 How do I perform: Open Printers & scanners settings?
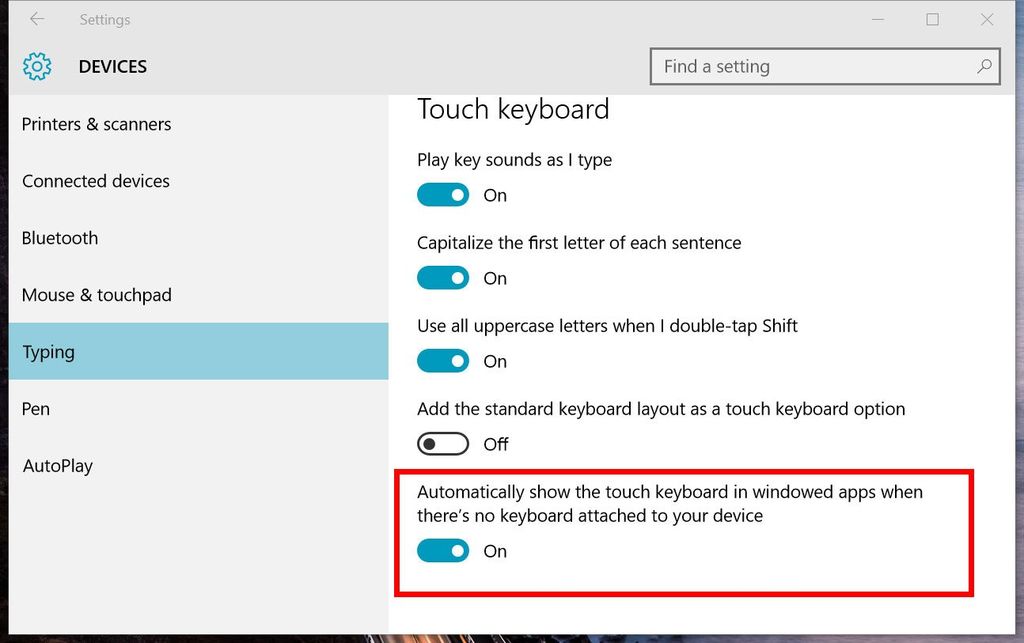click(96, 124)
